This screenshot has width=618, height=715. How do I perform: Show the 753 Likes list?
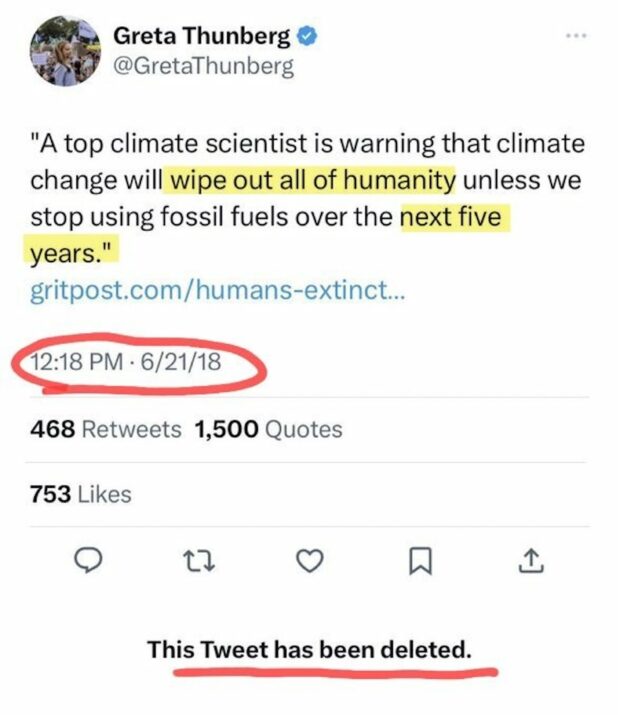[81, 494]
